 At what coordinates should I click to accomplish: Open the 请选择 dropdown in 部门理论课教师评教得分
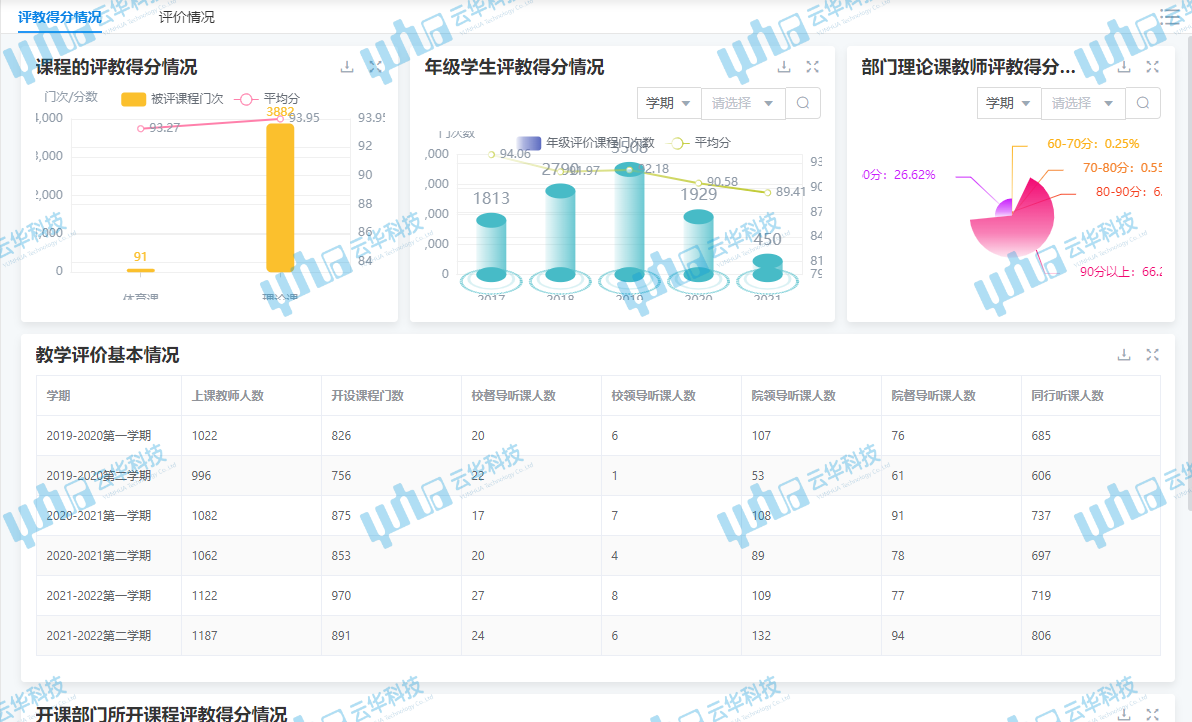click(x=1083, y=103)
